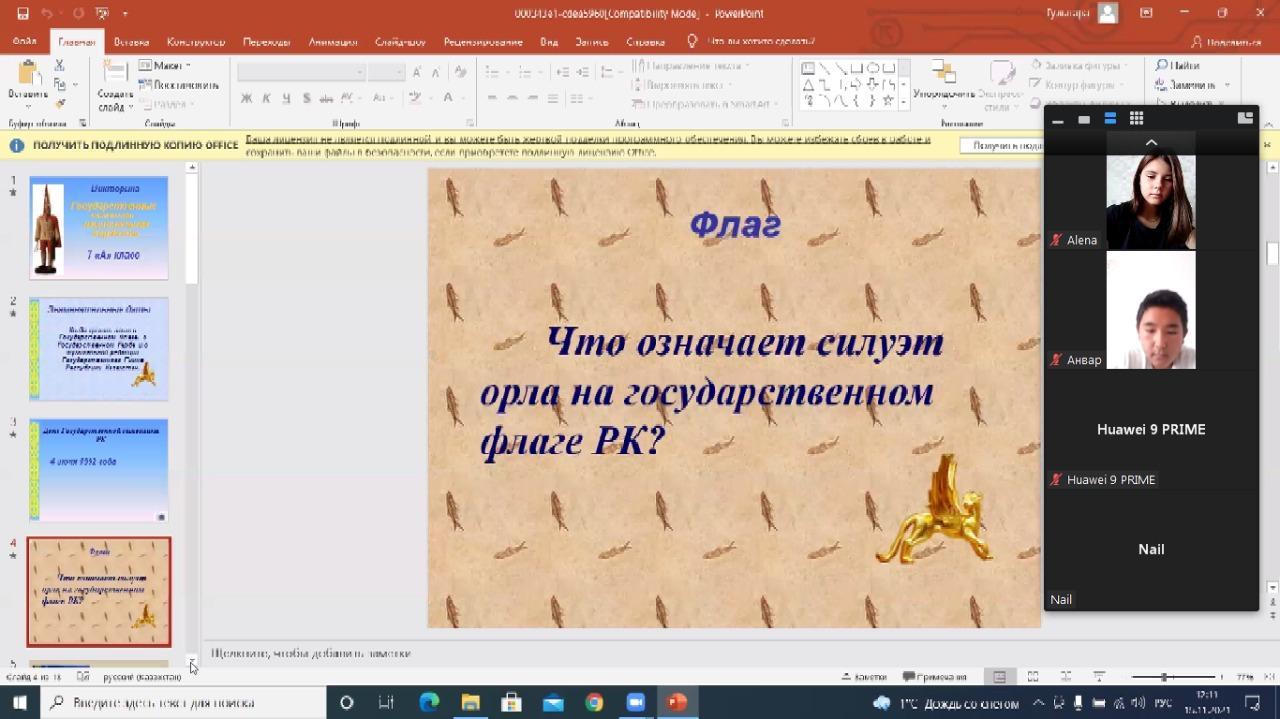Open Zoom app from Windows taskbar
The width and height of the screenshot is (1280, 719).
(x=635, y=702)
